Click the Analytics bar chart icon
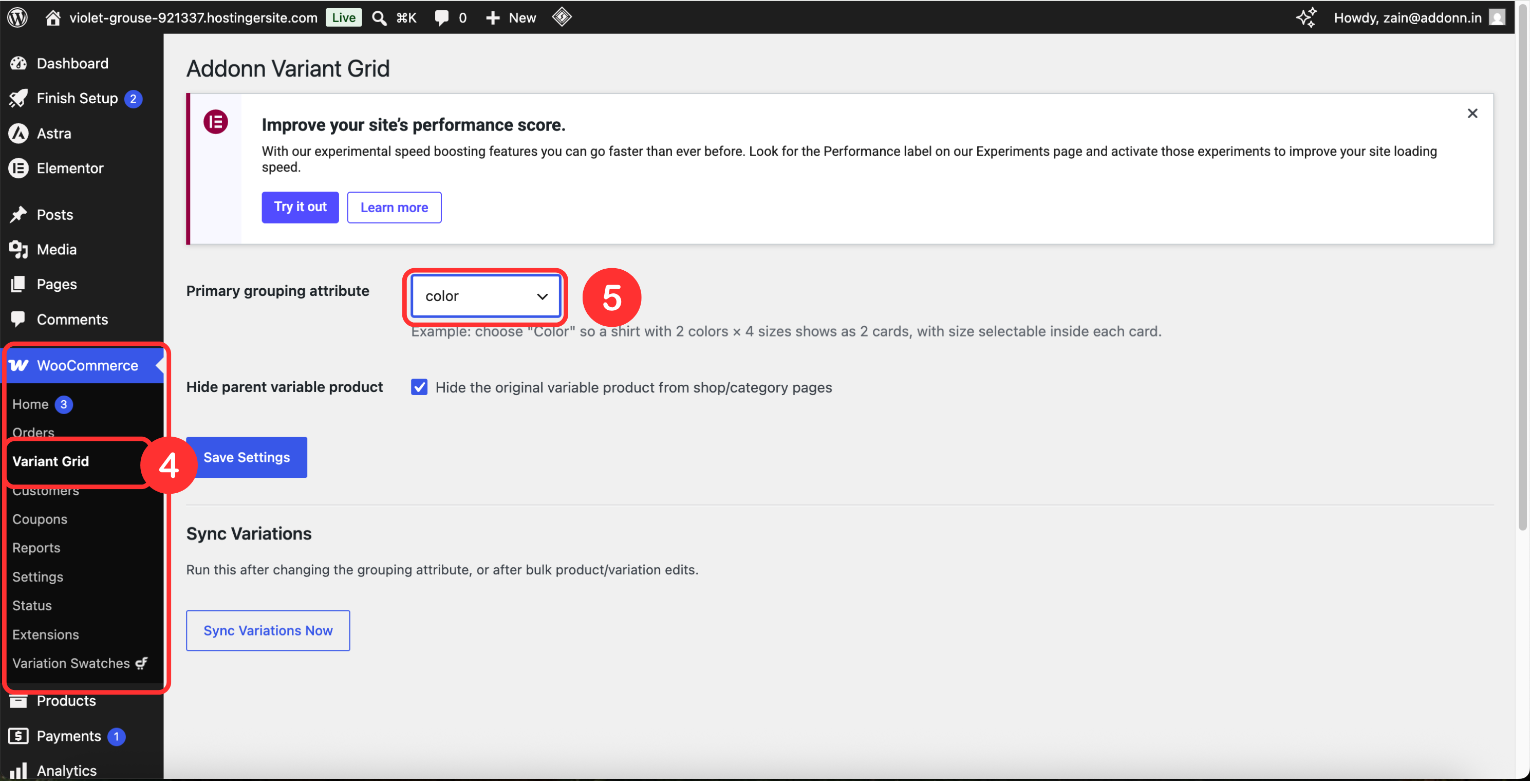1530x784 pixels. (18, 770)
